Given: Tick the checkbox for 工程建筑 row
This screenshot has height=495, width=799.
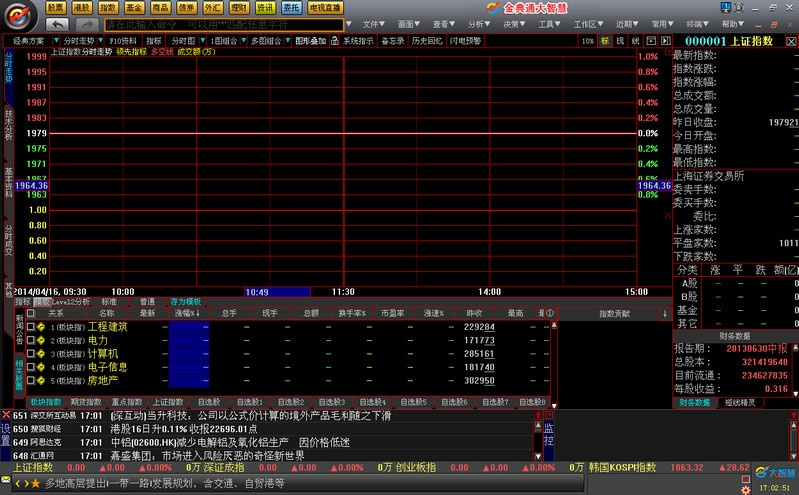Looking at the screenshot, I should (x=30, y=327).
